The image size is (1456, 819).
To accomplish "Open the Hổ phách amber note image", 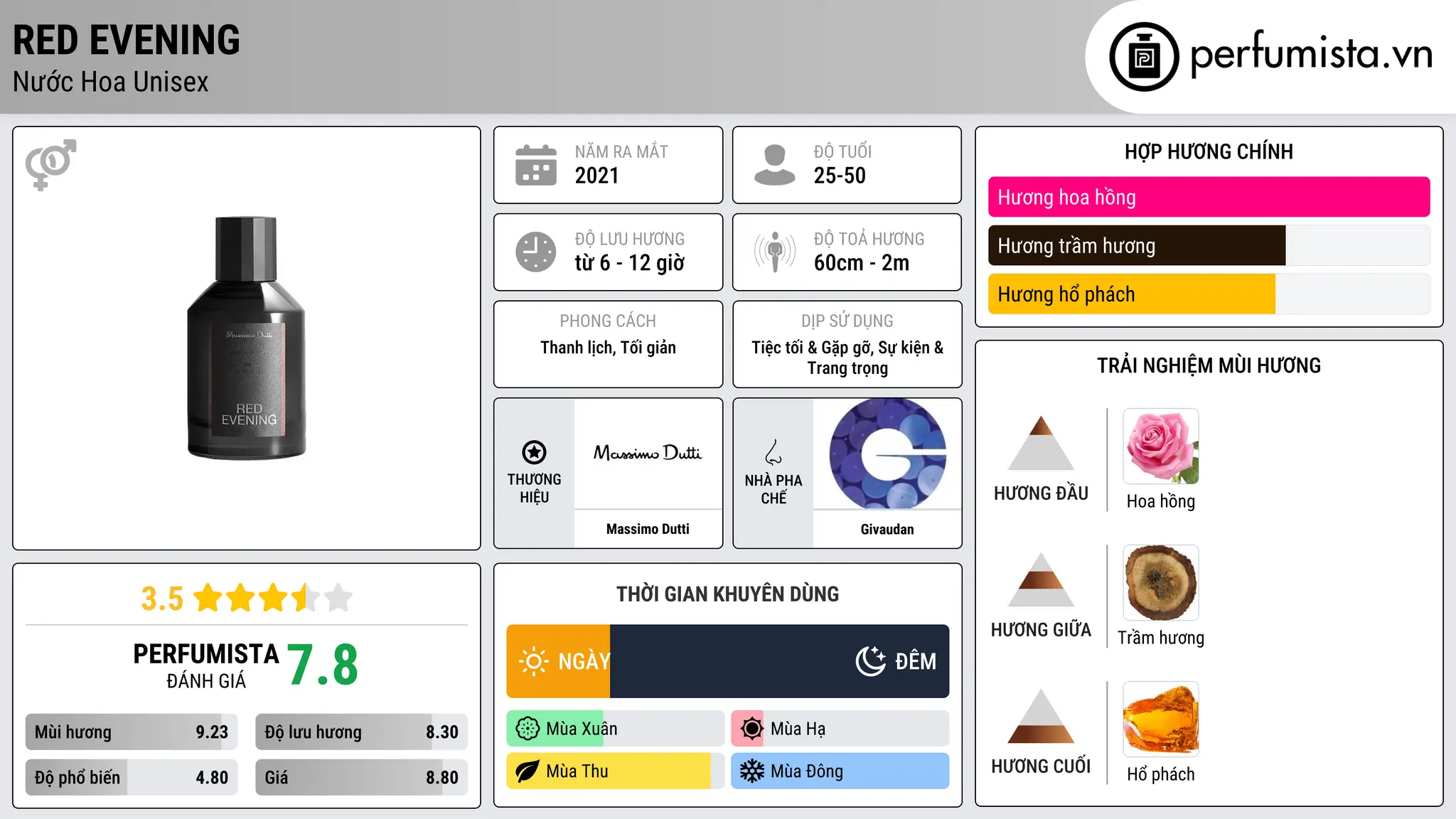I will tap(1161, 719).
